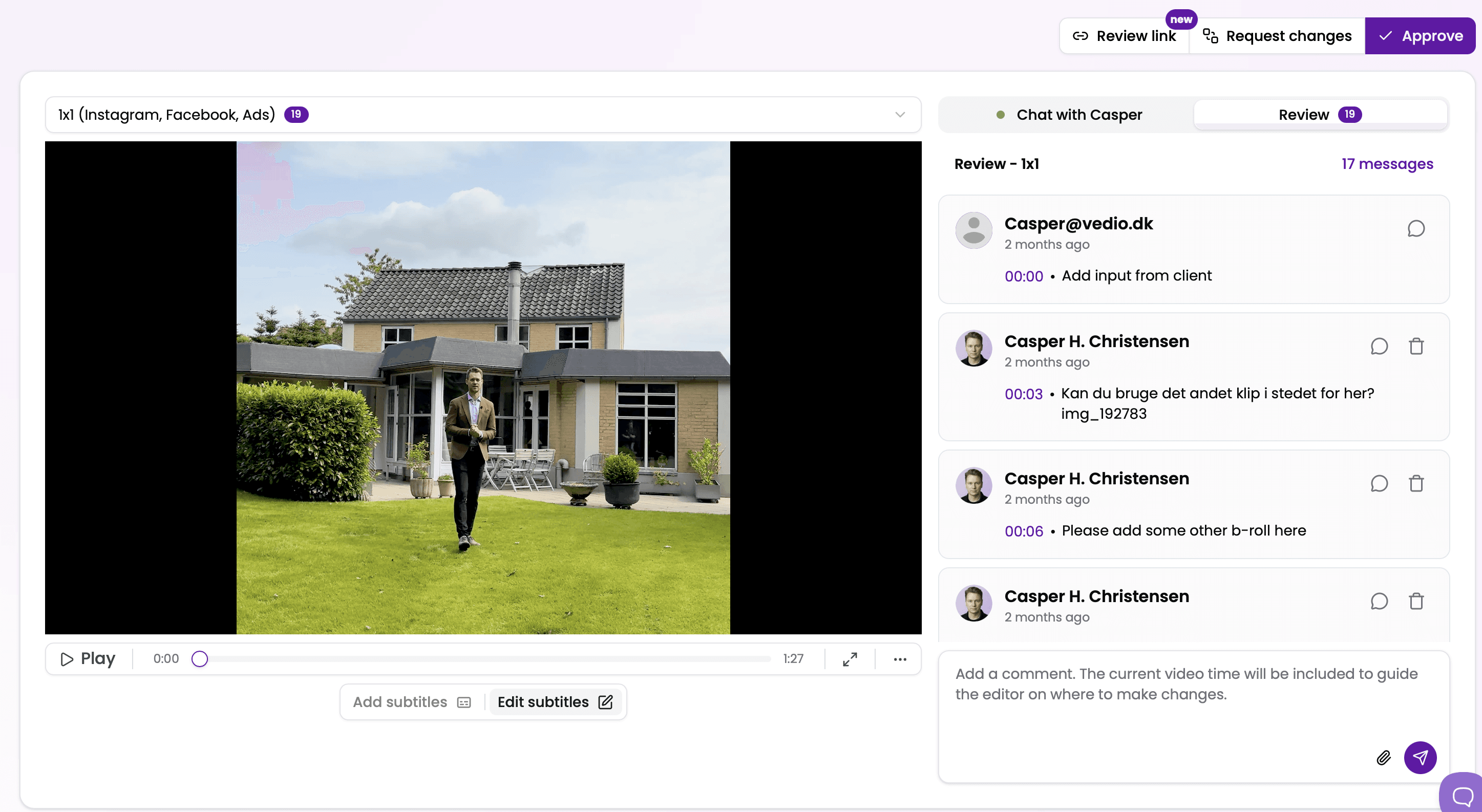Delete the 00:06 b-roll comment
Screen dimensions: 1482x812
[1416, 484]
